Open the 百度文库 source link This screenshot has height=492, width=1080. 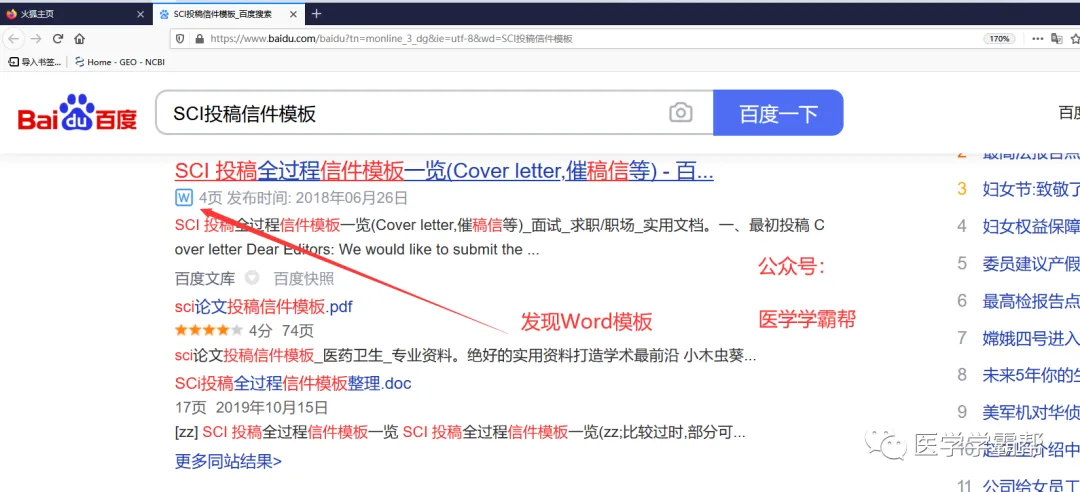click(x=205, y=278)
